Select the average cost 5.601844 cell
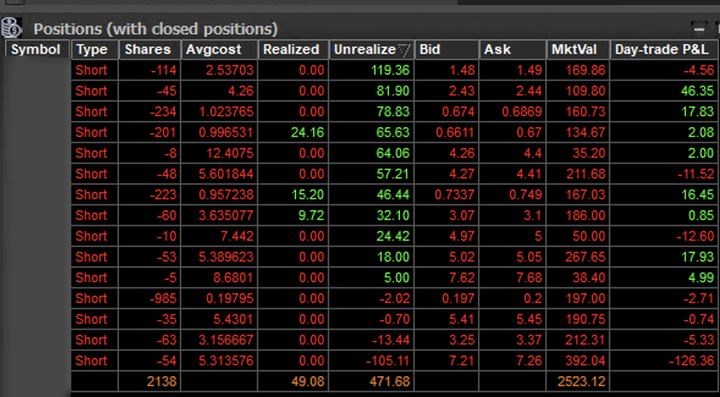This screenshot has width=720, height=397. pyautogui.click(x=219, y=174)
